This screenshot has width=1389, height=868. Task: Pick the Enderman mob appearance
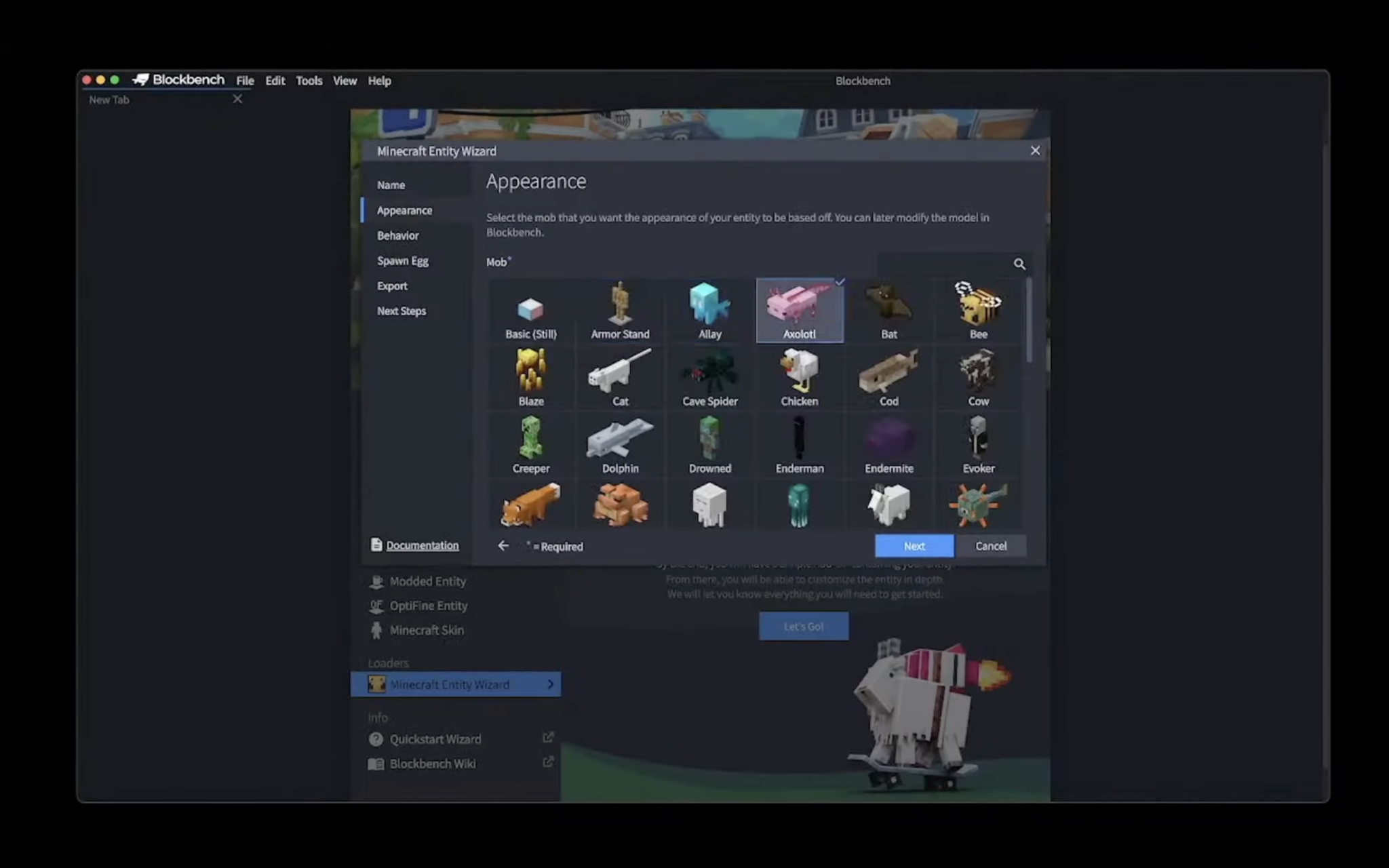799,445
